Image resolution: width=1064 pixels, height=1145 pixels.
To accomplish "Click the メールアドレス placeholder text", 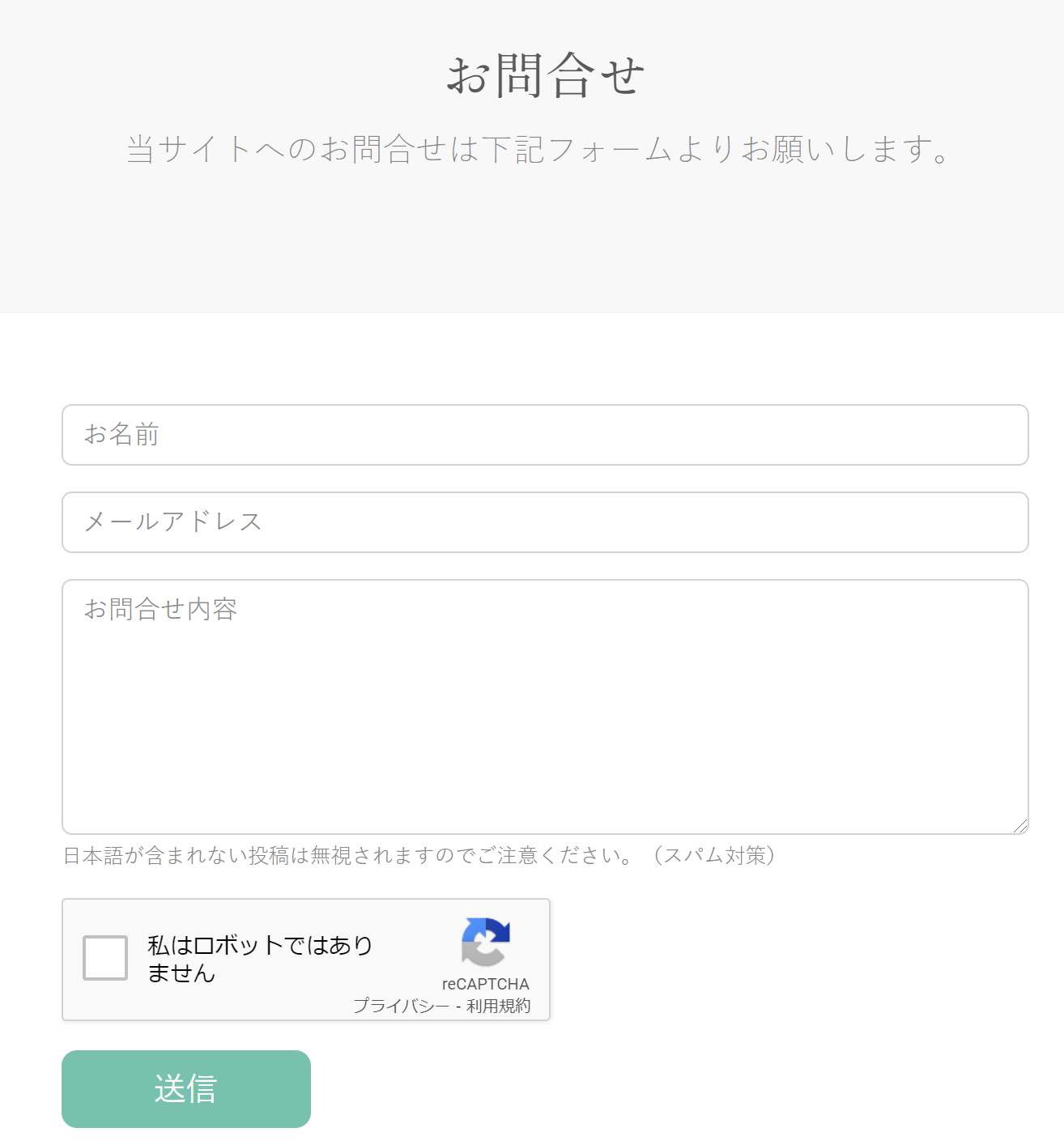I will tap(173, 522).
